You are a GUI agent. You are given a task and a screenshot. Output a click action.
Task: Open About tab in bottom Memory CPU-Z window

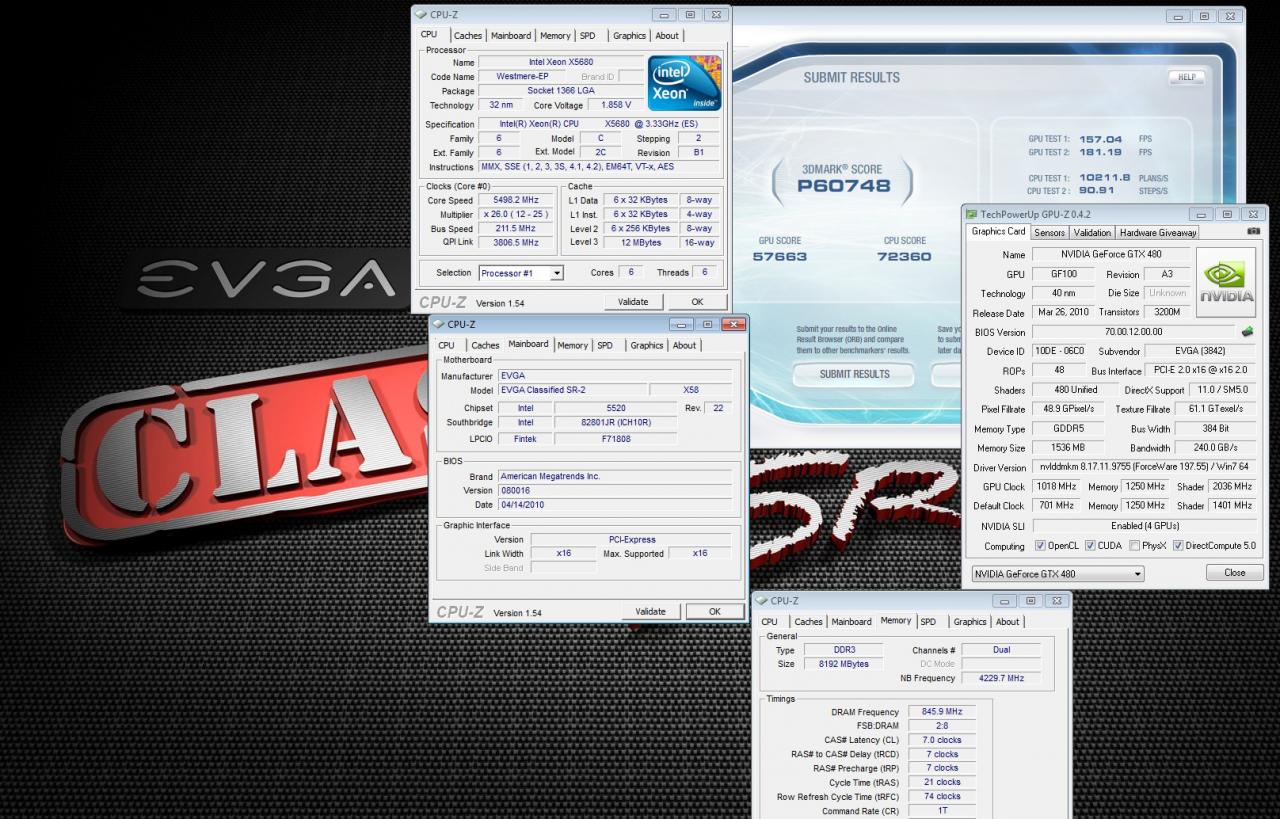click(1007, 622)
